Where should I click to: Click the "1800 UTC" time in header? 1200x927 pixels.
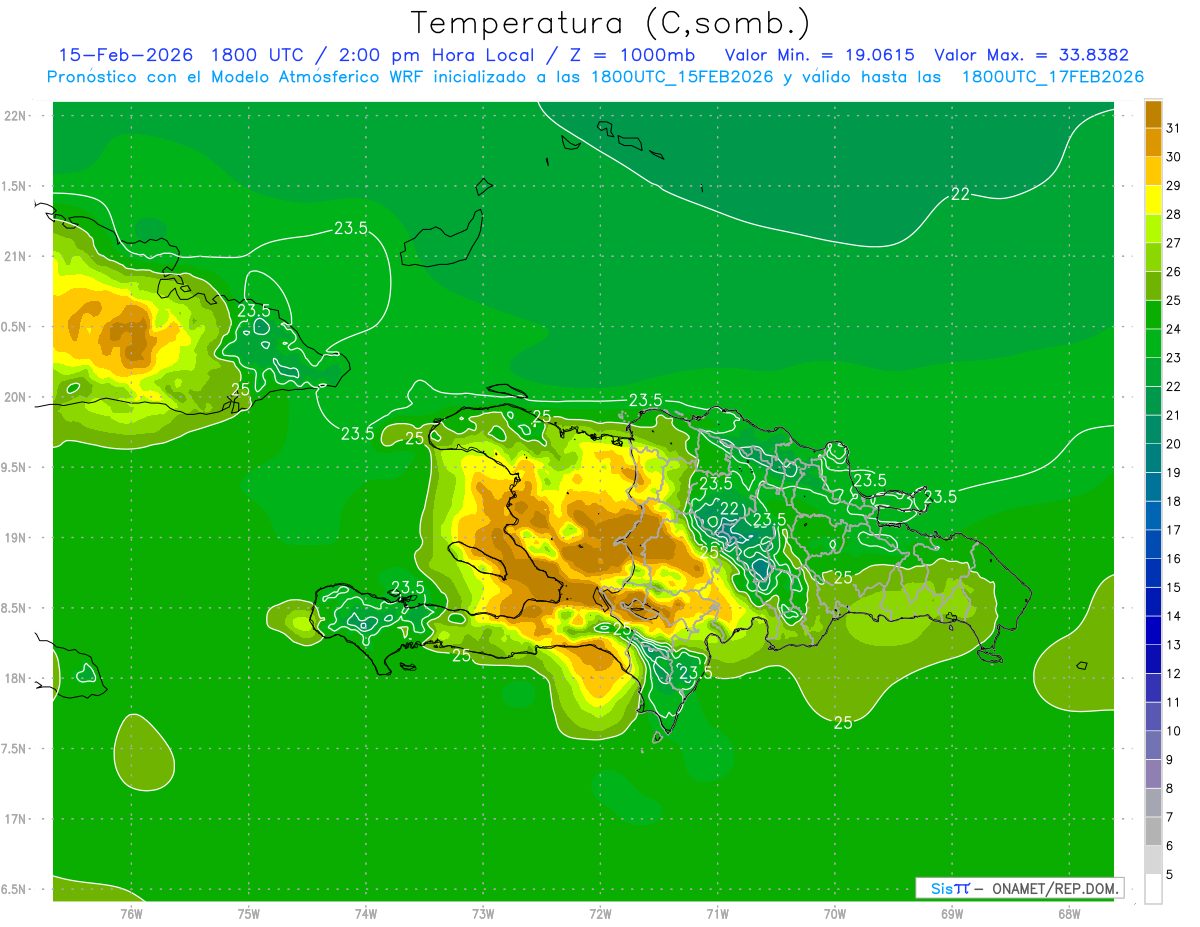(257, 55)
